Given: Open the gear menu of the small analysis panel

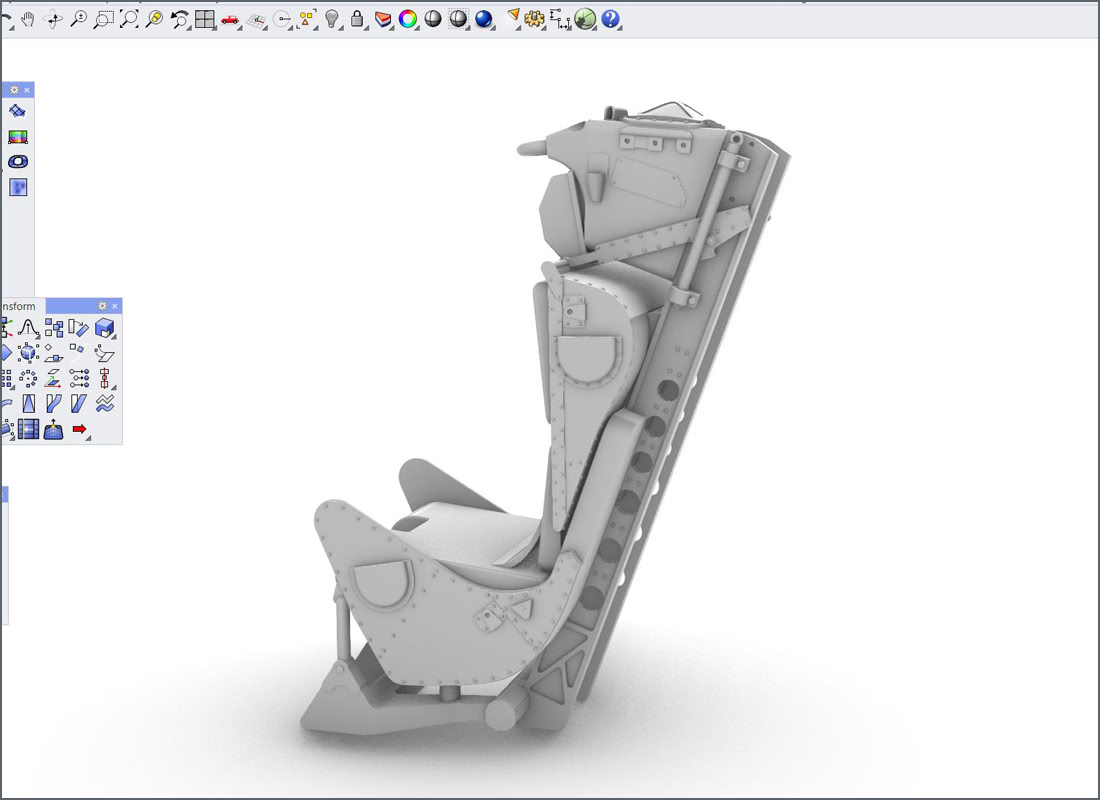Looking at the screenshot, I should point(14,90).
